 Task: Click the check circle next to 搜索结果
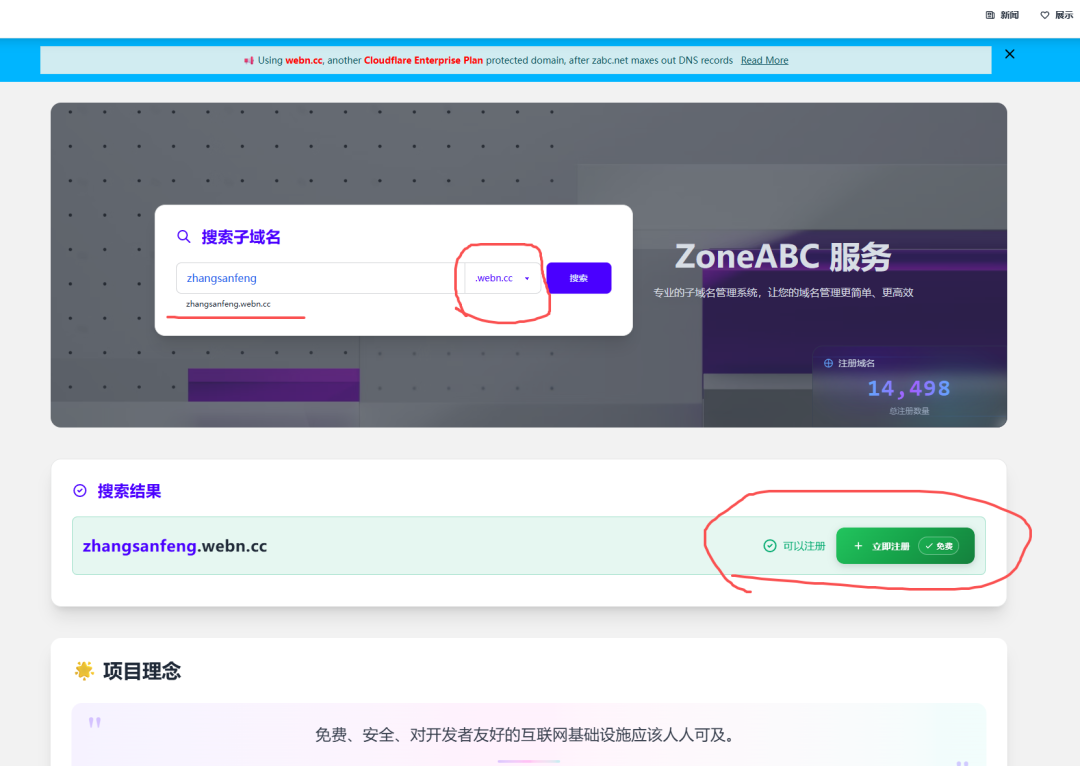pyautogui.click(x=79, y=490)
